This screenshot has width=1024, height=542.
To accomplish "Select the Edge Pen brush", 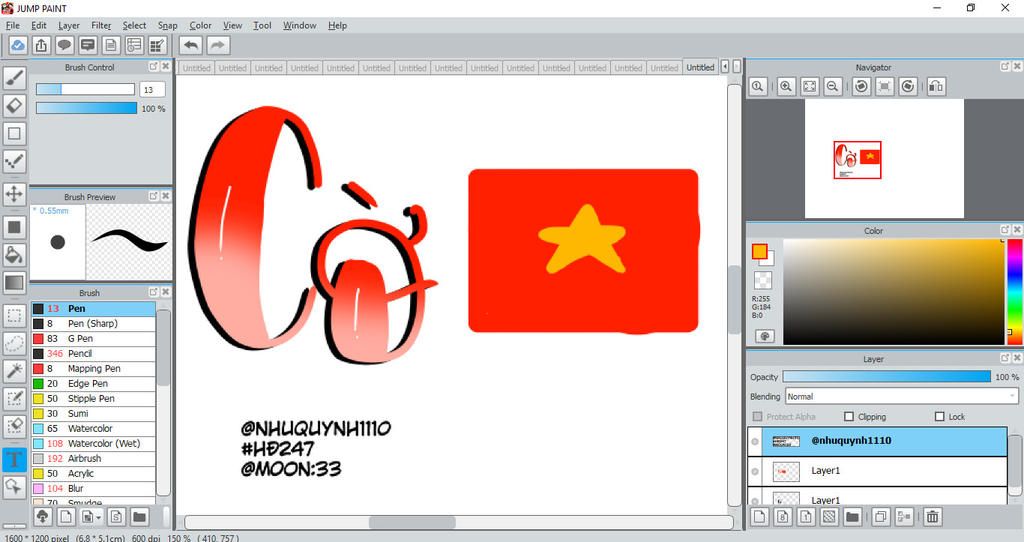I will click(93, 383).
